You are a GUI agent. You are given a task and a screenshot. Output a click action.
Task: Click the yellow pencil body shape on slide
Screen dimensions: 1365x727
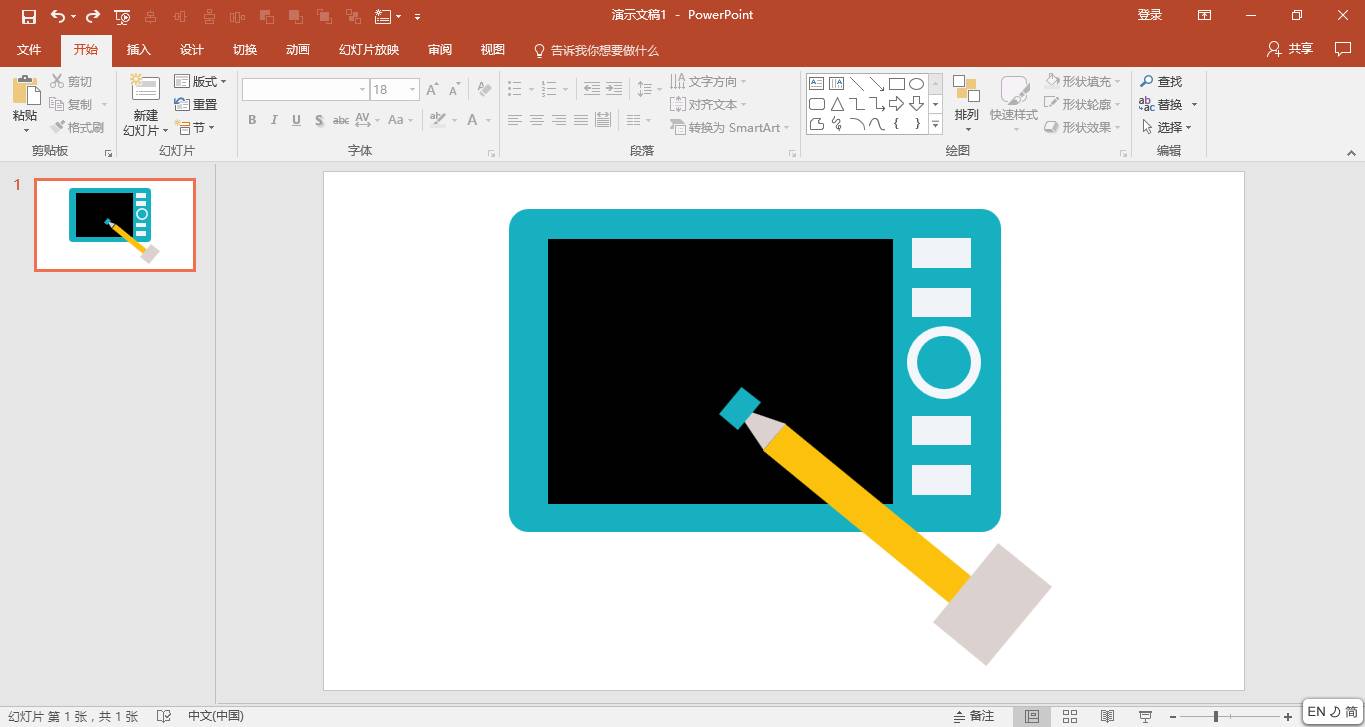click(x=867, y=513)
